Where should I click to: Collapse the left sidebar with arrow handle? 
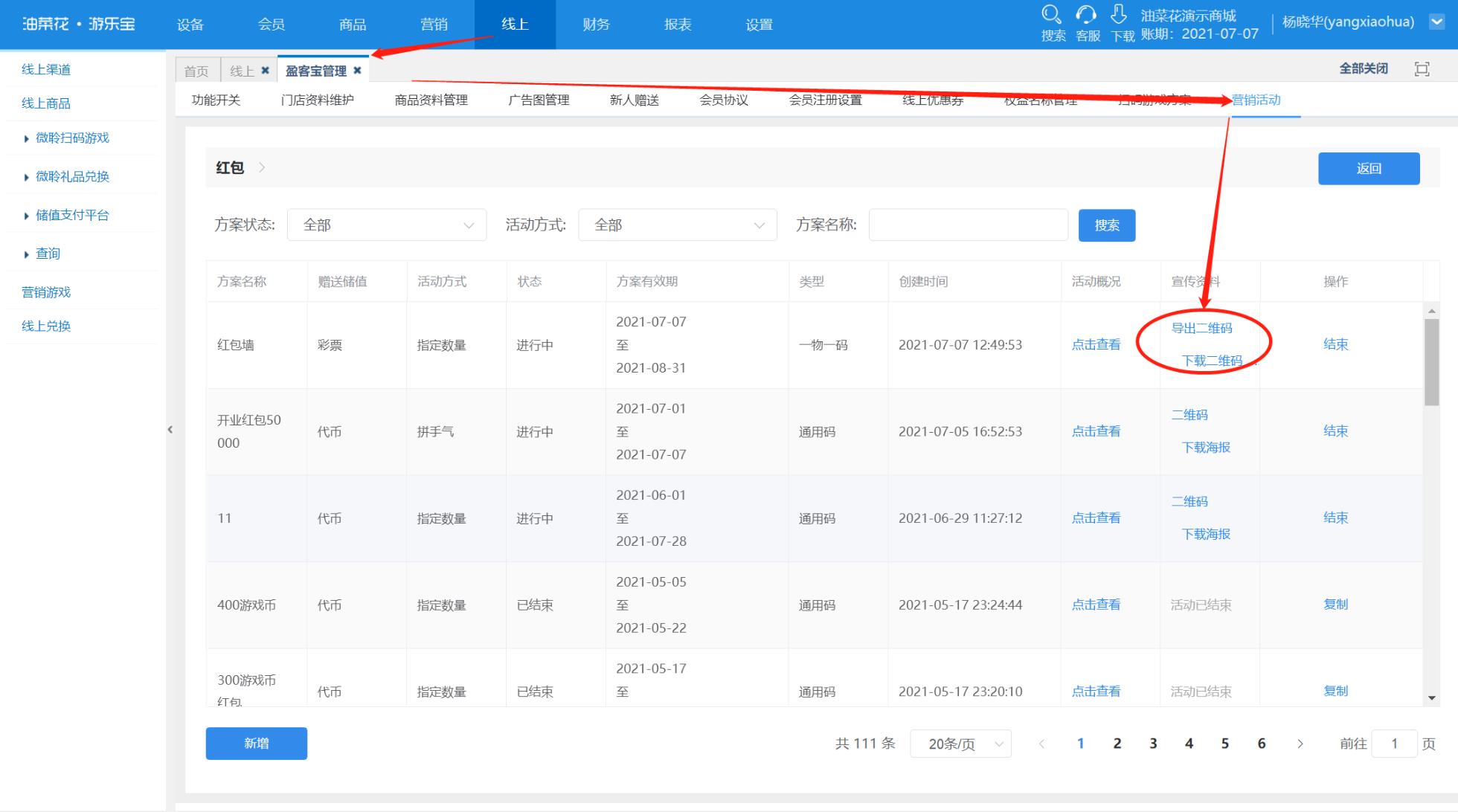tap(170, 430)
